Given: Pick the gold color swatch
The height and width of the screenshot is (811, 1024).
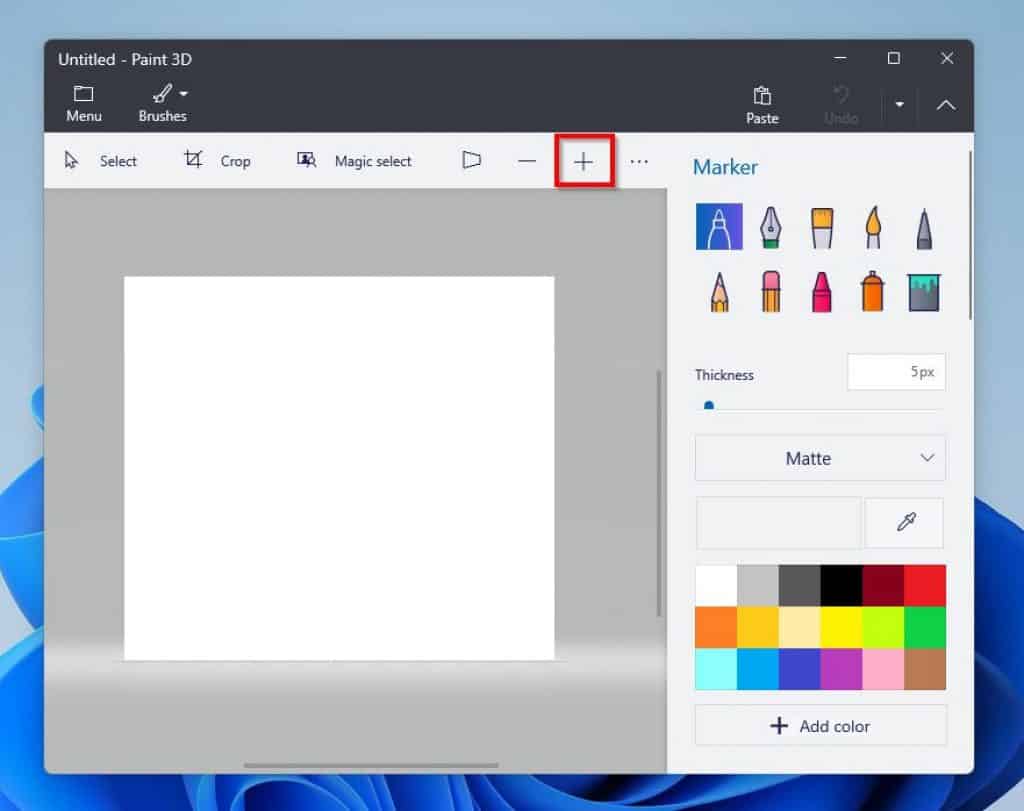Looking at the screenshot, I should click(x=758, y=628).
